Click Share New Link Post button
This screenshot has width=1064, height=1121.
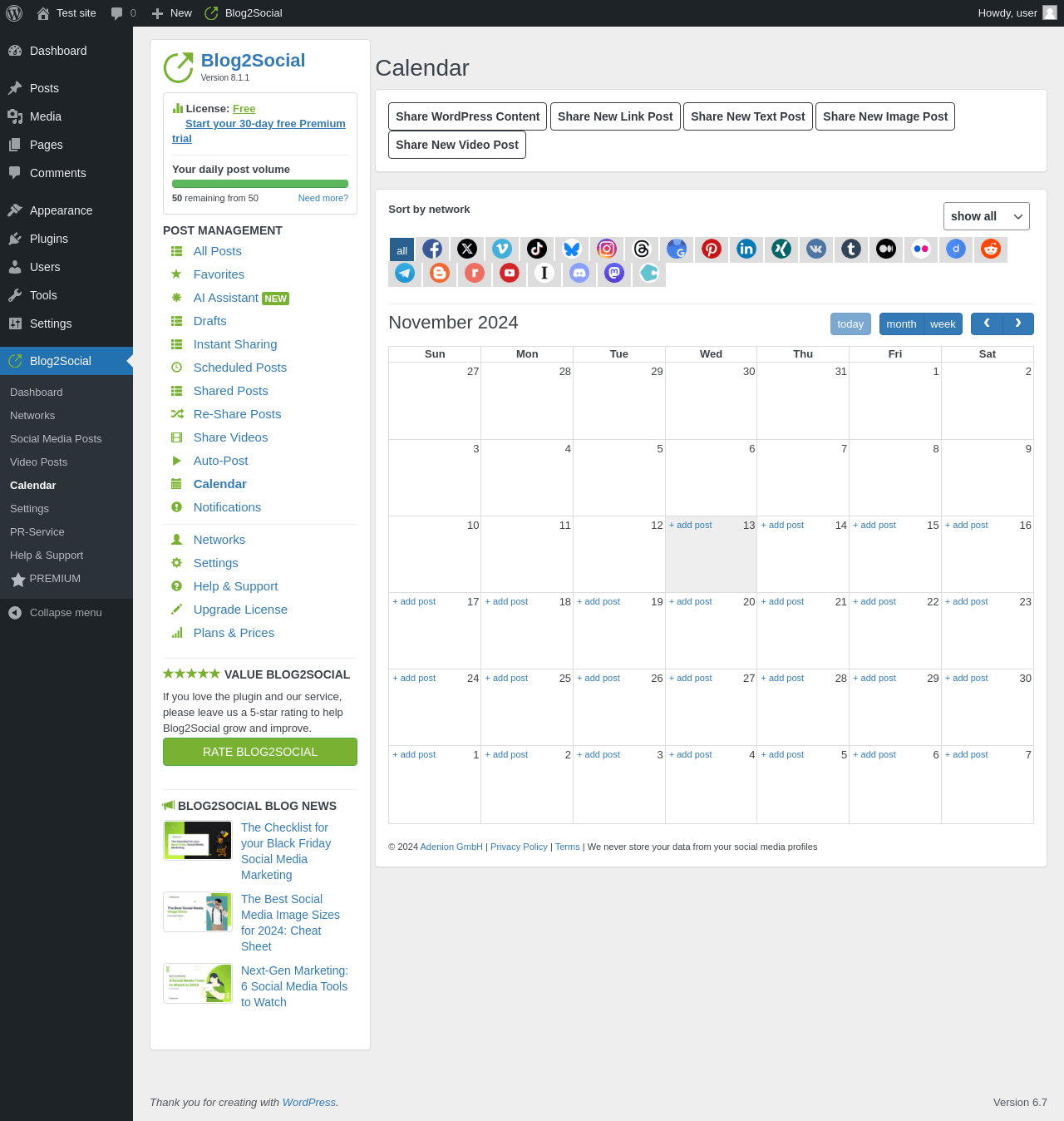pyautogui.click(x=615, y=116)
